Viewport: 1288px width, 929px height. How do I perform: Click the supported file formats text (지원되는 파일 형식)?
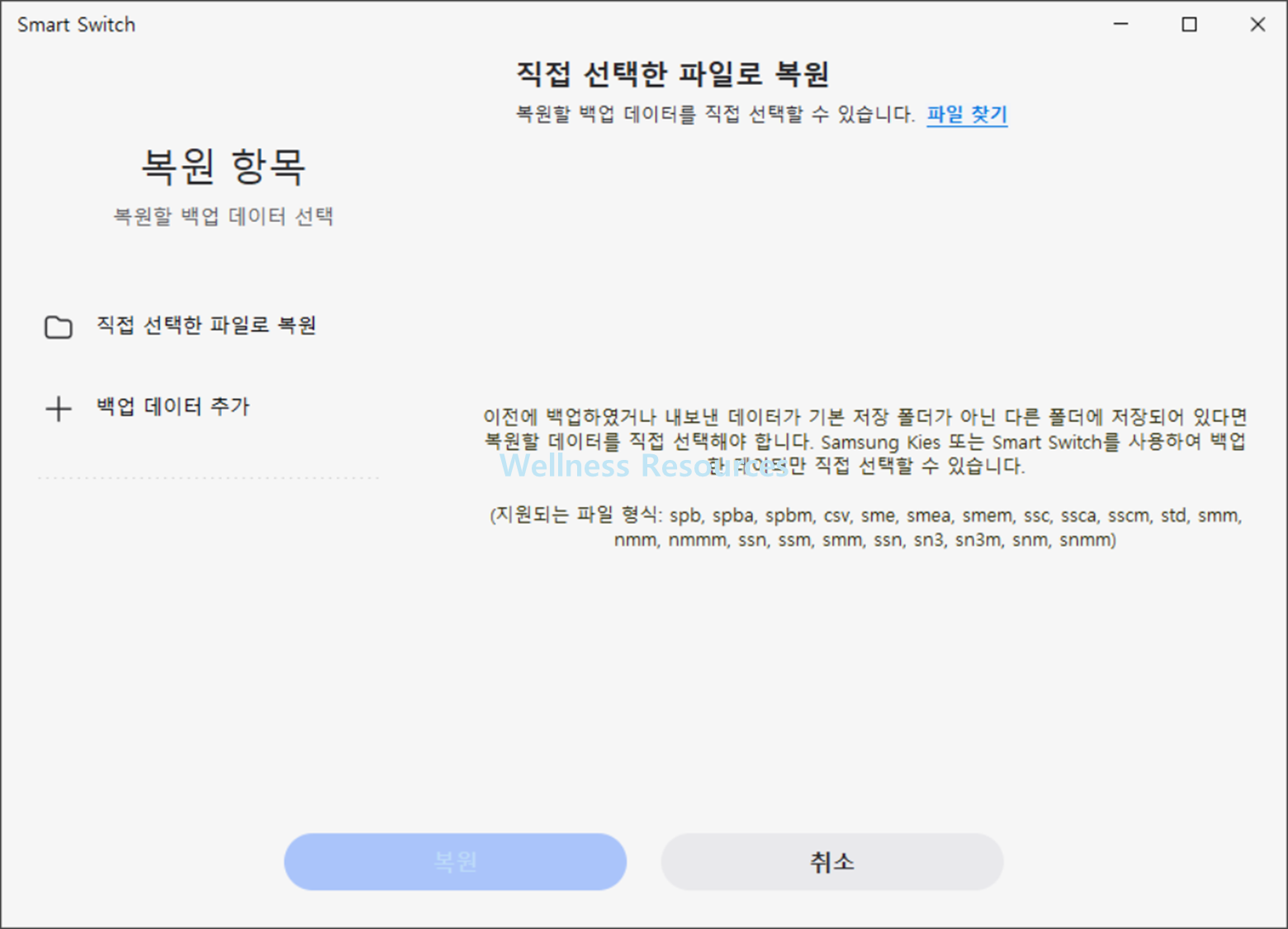tap(865, 527)
